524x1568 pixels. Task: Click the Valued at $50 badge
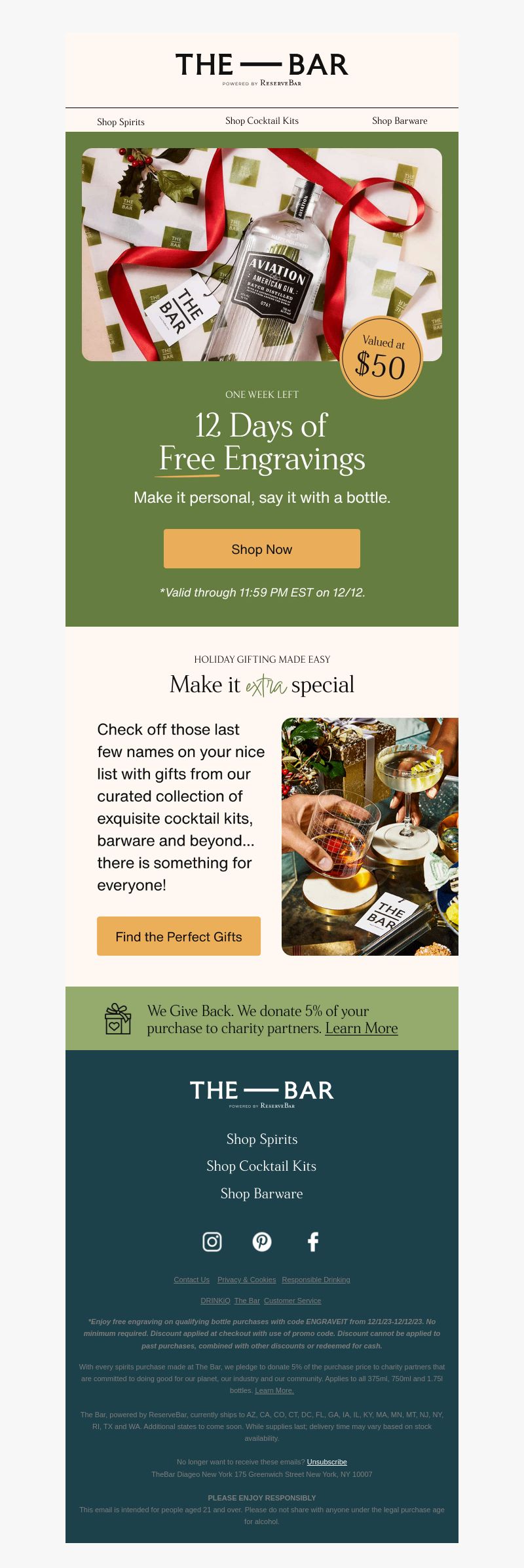(382, 357)
